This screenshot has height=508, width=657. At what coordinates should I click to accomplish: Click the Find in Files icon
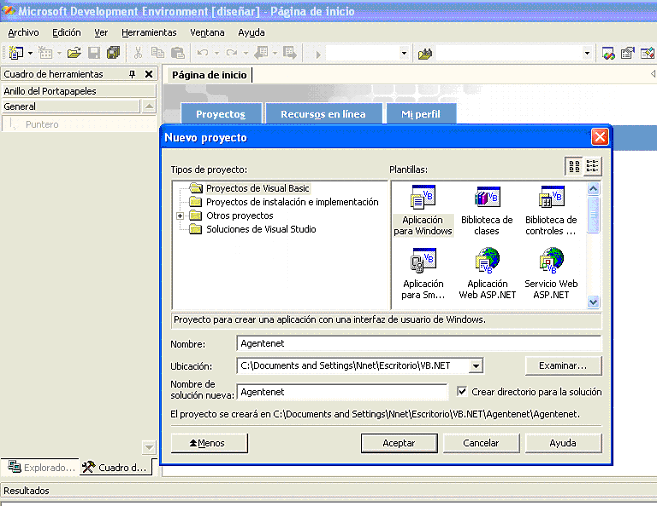click(425, 54)
